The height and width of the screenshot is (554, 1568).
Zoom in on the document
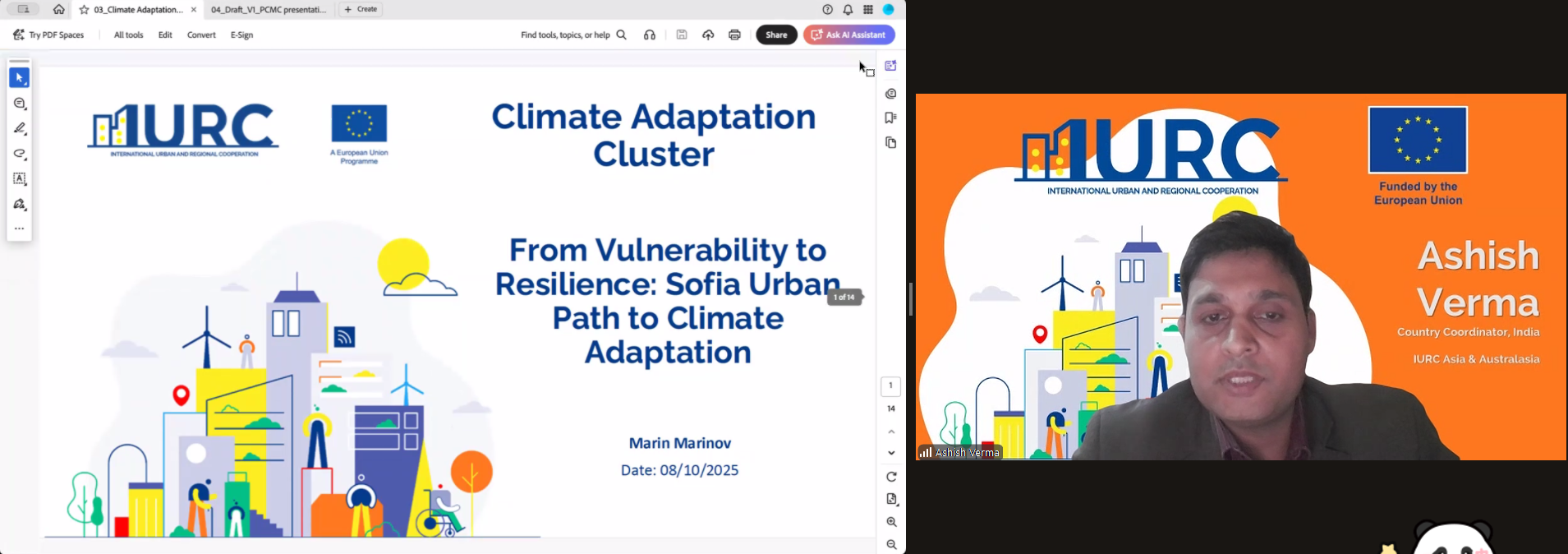point(891,522)
